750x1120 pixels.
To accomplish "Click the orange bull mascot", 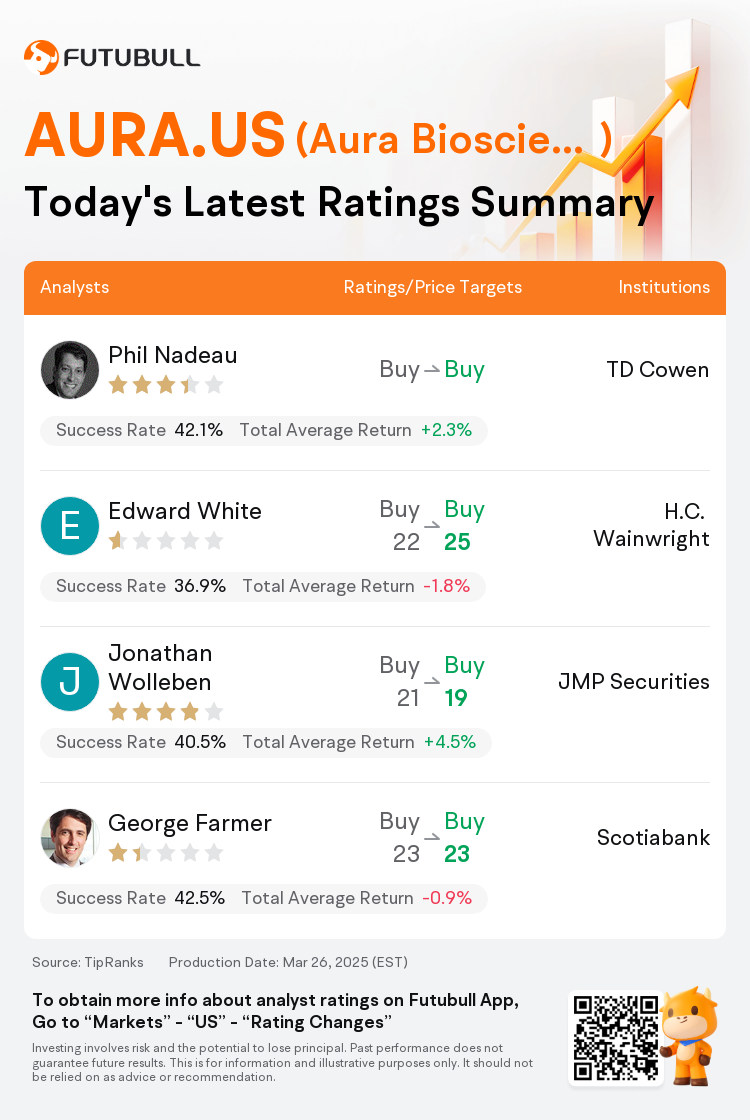I will (689, 1036).
